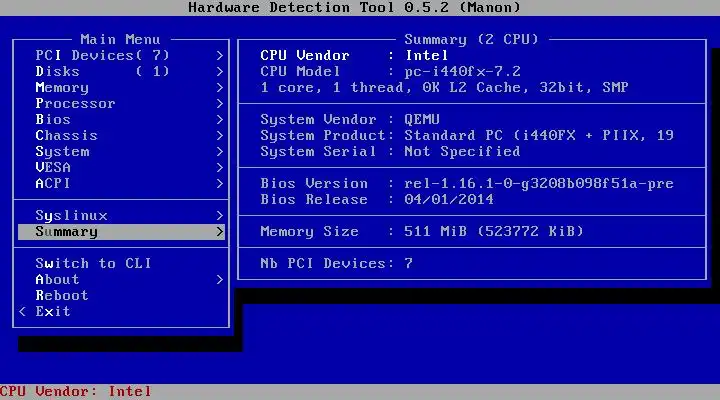Select the Bios Release 04/01/2014 line
The image size is (720, 400).
[x=377, y=200]
